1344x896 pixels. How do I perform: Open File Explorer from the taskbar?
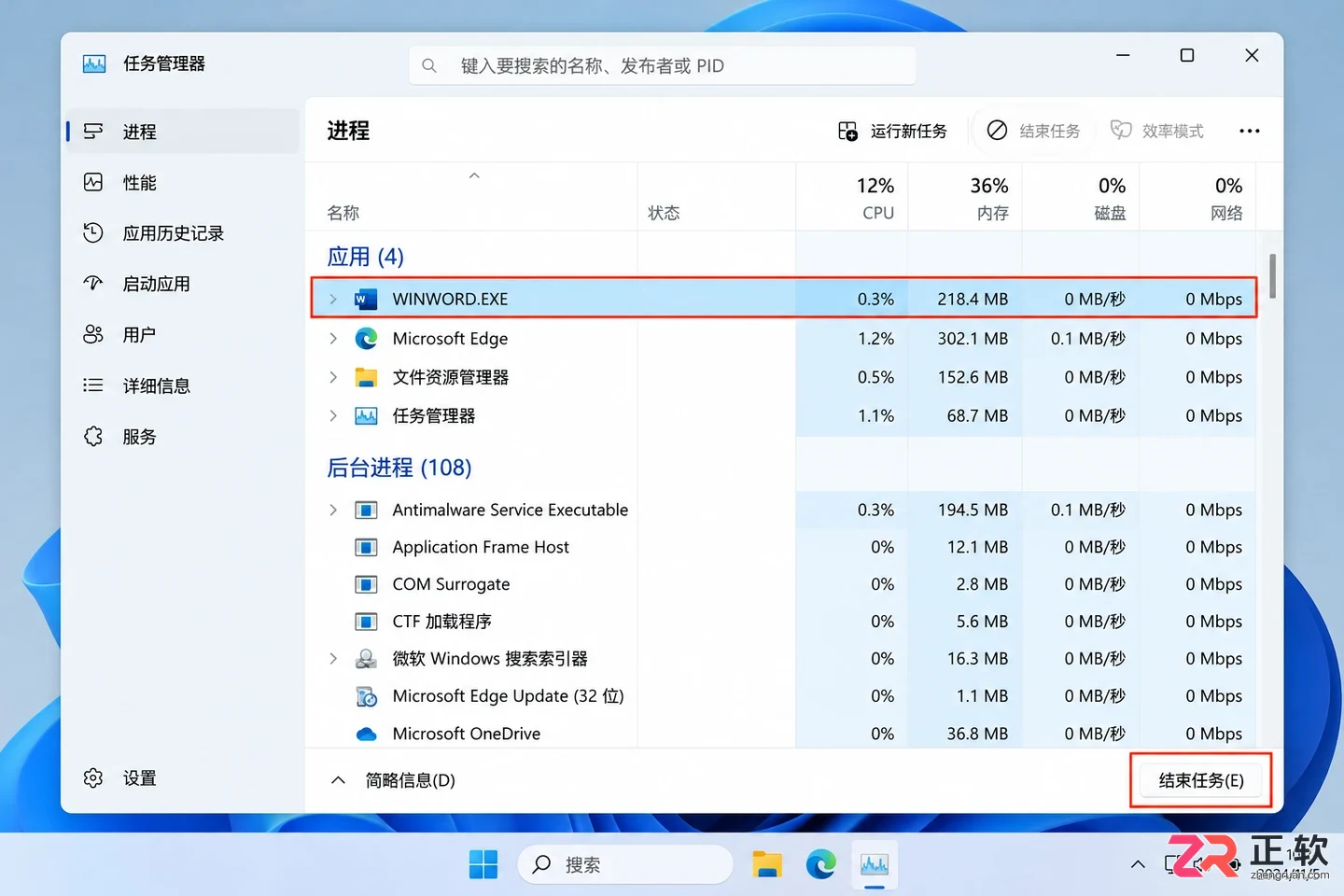[767, 864]
